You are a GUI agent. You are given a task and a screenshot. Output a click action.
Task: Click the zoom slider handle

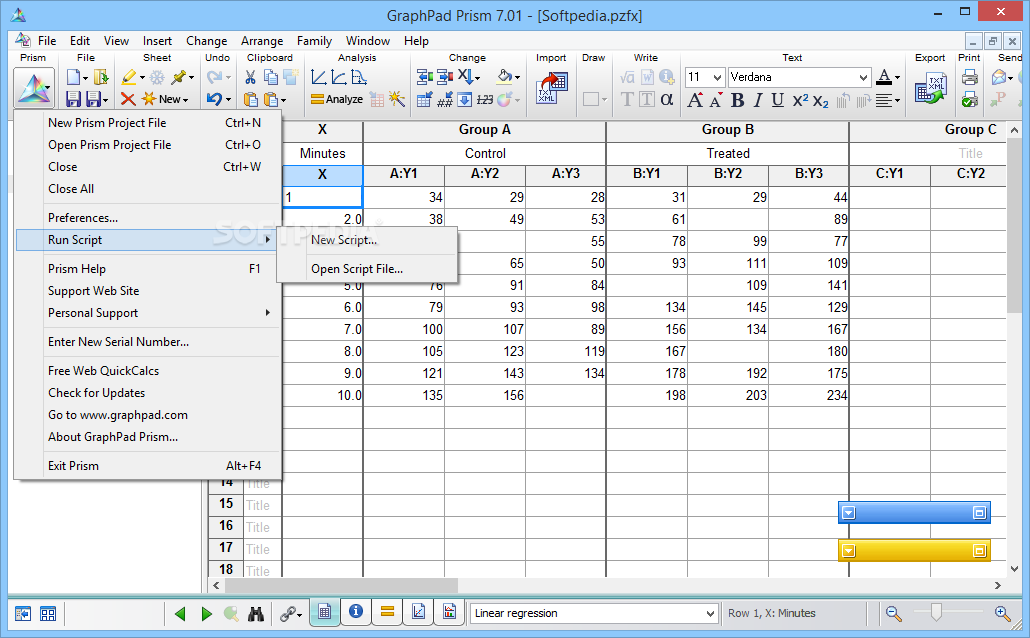936,613
